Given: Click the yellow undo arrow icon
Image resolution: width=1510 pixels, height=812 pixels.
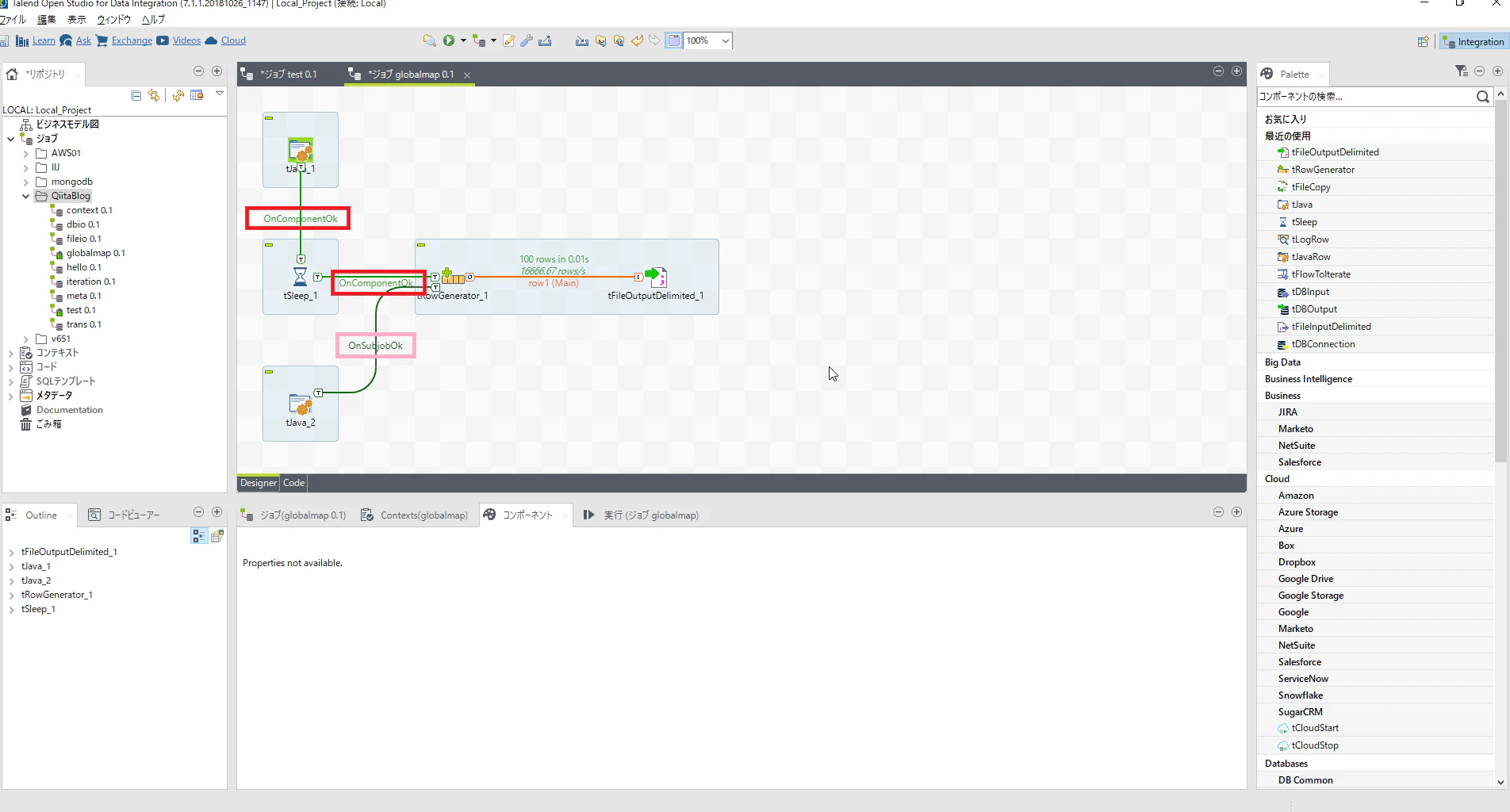Looking at the screenshot, I should coord(637,40).
